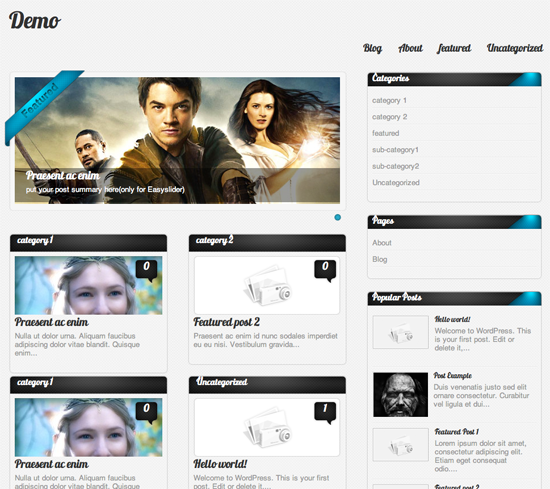
Task: Click the Demo site logo
Action: 34,21
